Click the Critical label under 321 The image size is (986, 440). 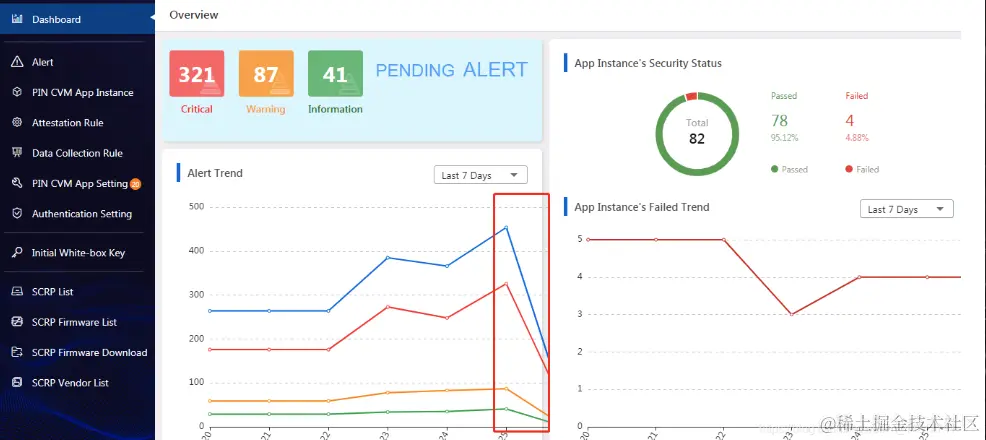point(197,109)
